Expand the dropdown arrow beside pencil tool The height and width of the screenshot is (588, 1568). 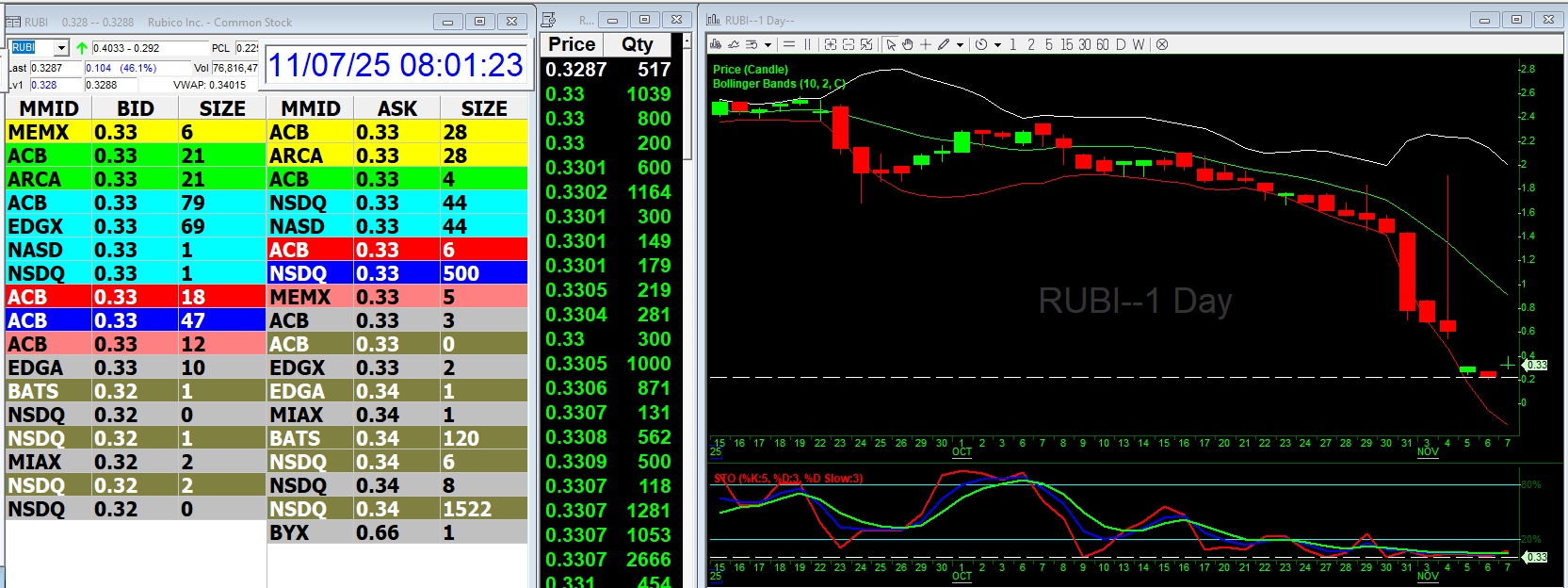coord(960,44)
